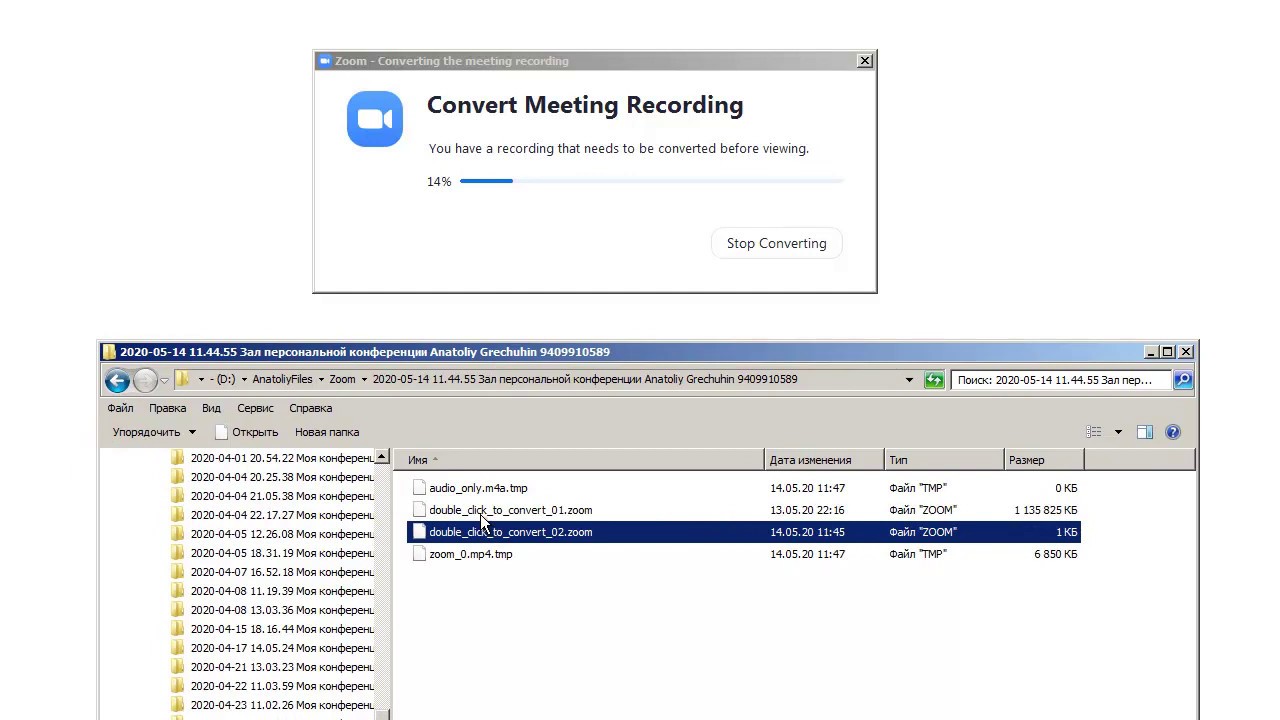This screenshot has height=720, width=1280.
Task: Click the Zoom camera logo in the dialog
Action: 375,119
